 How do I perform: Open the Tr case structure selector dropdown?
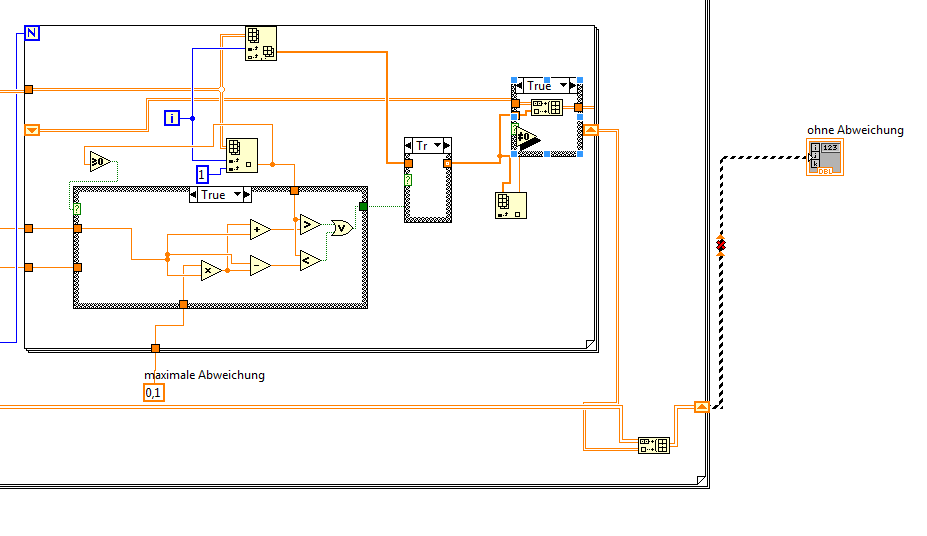coord(437,145)
